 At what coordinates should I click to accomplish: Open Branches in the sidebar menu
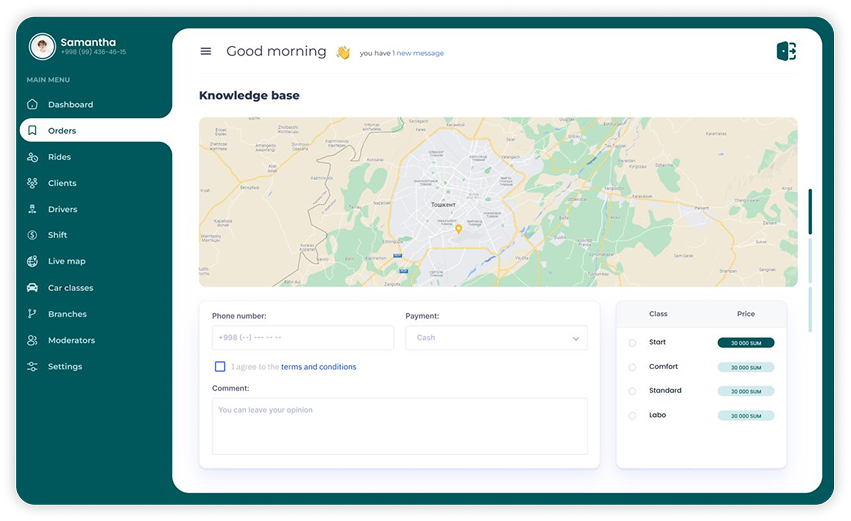coord(67,314)
